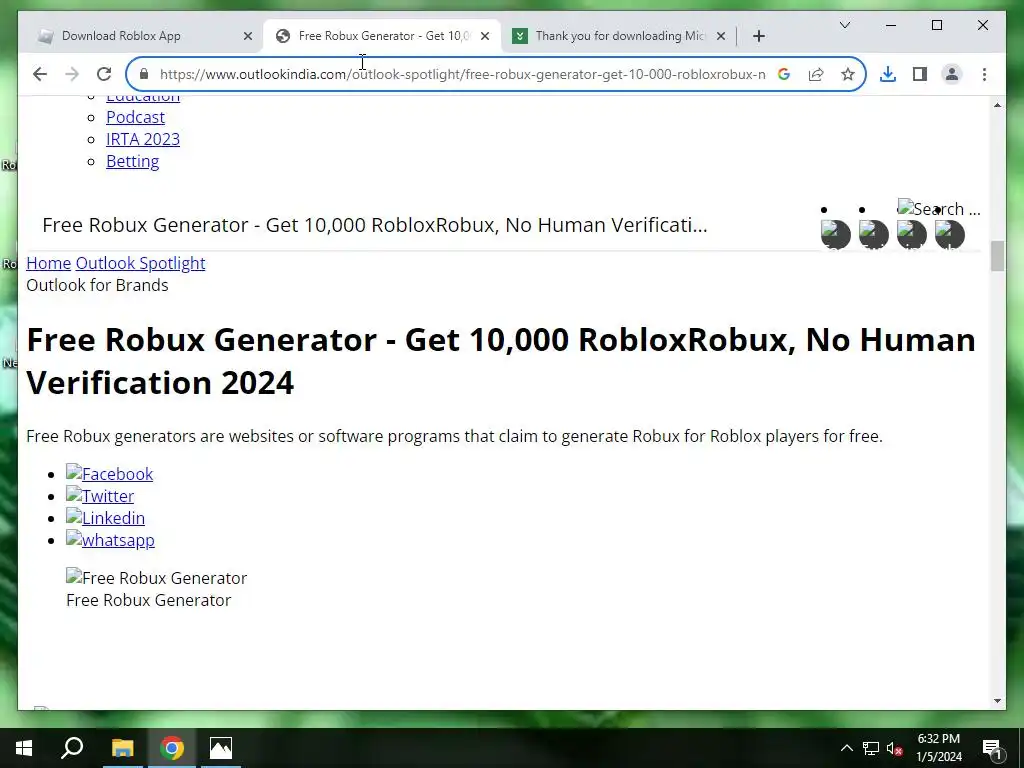Click the scrollbar down arrow
Image resolution: width=1024 pixels, height=768 pixels.
pos(997,701)
